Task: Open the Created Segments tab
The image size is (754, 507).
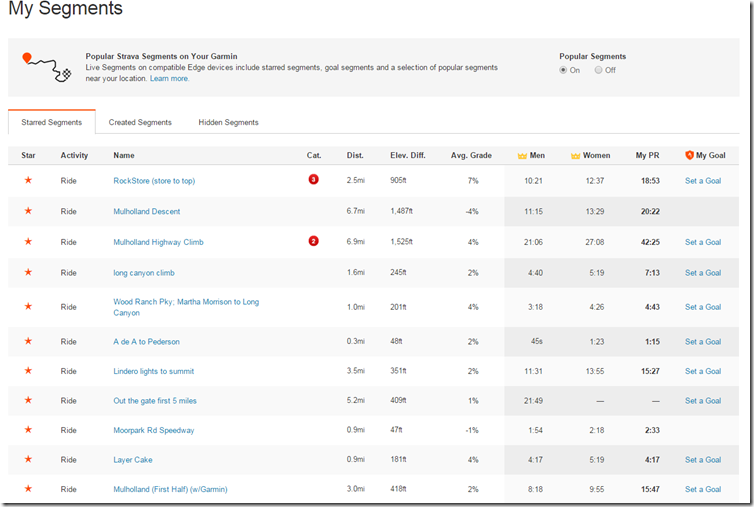Action: tap(140, 122)
